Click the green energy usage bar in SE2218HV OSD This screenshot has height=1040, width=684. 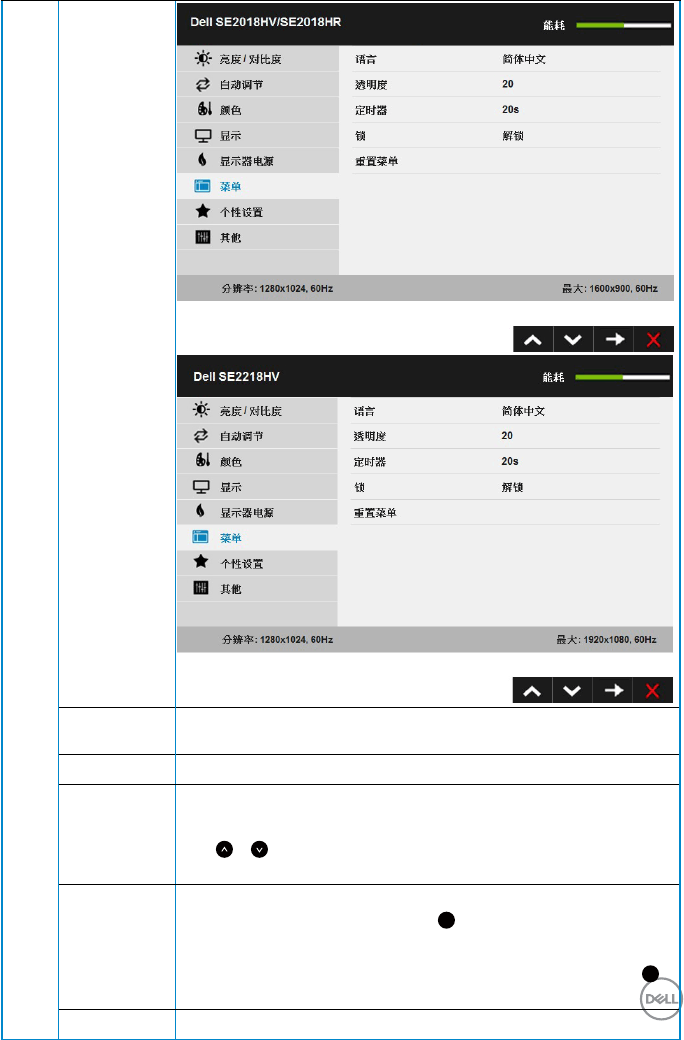pos(623,377)
